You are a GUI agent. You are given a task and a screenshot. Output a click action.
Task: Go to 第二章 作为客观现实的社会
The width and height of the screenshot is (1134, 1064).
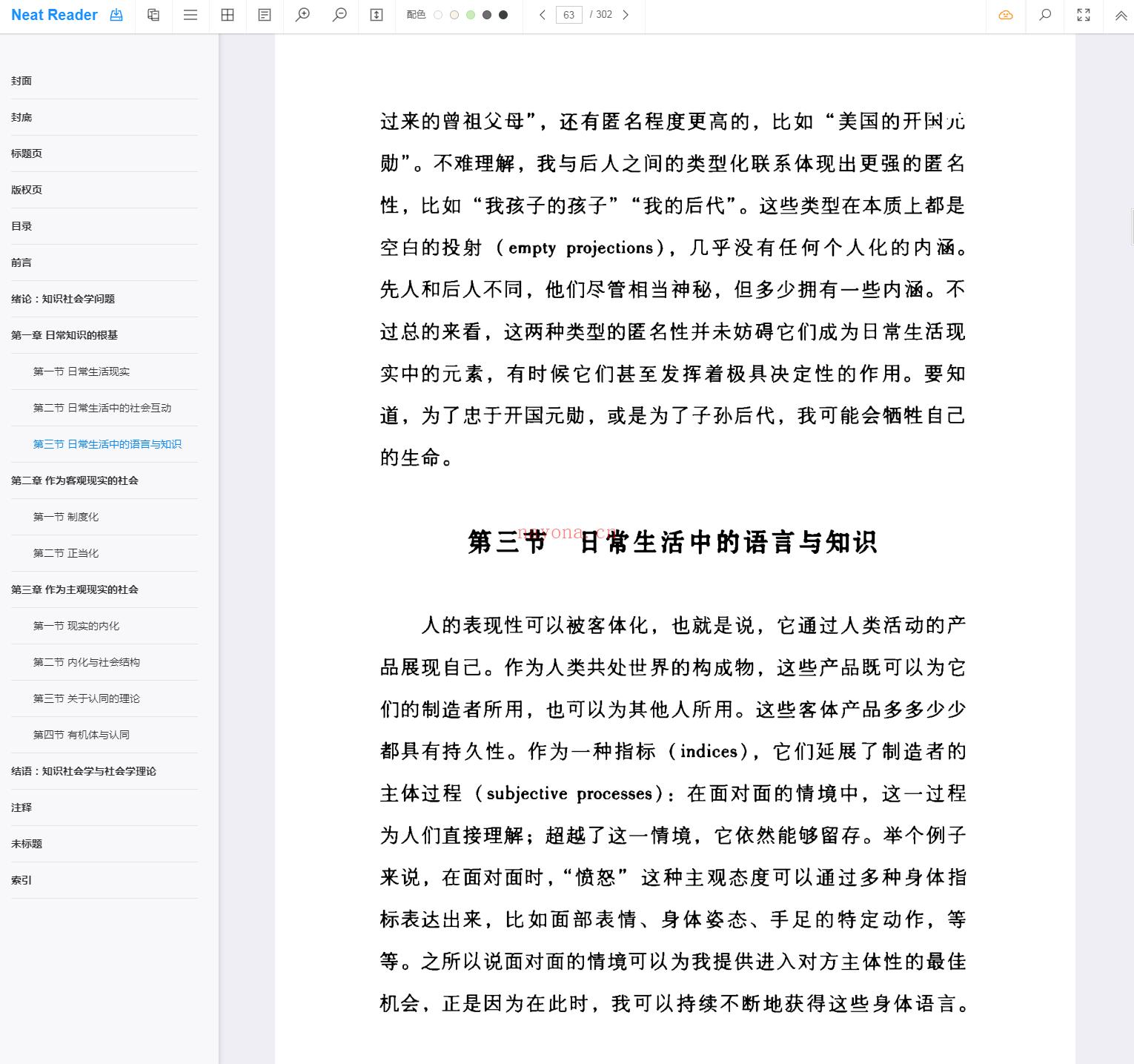pos(75,480)
